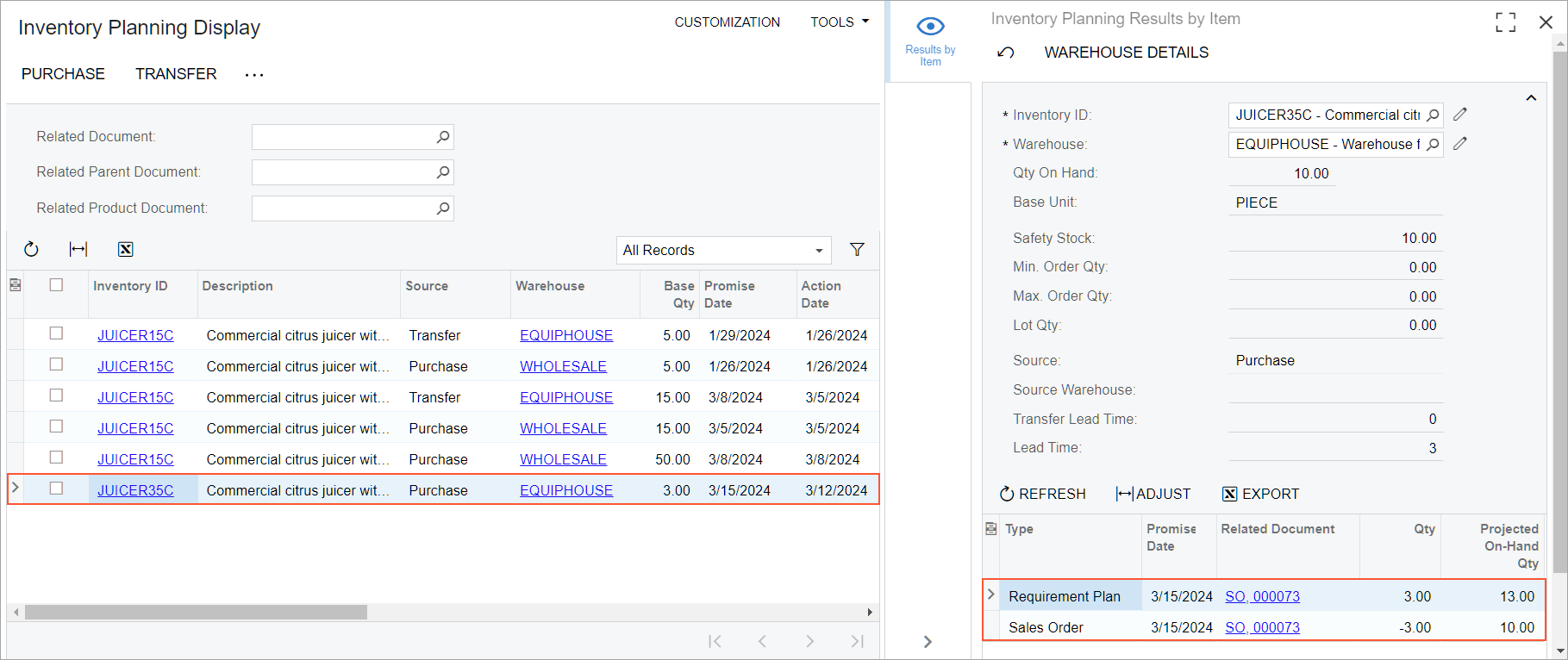The height and width of the screenshot is (660, 1568).
Task: Maximize the side panel with the fullscreen icon
Action: pyautogui.click(x=1505, y=22)
